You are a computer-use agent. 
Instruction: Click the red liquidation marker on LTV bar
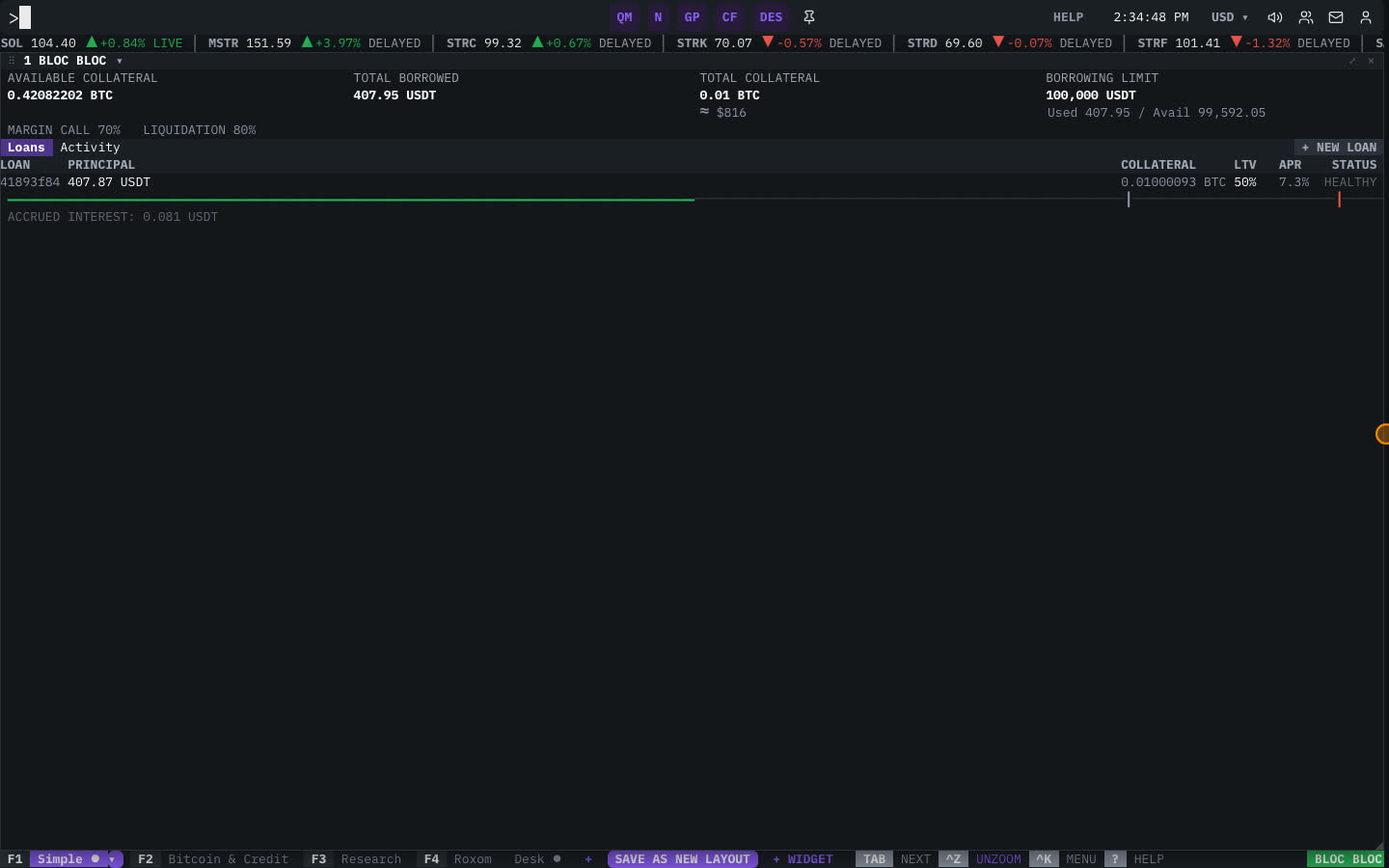(1339, 200)
